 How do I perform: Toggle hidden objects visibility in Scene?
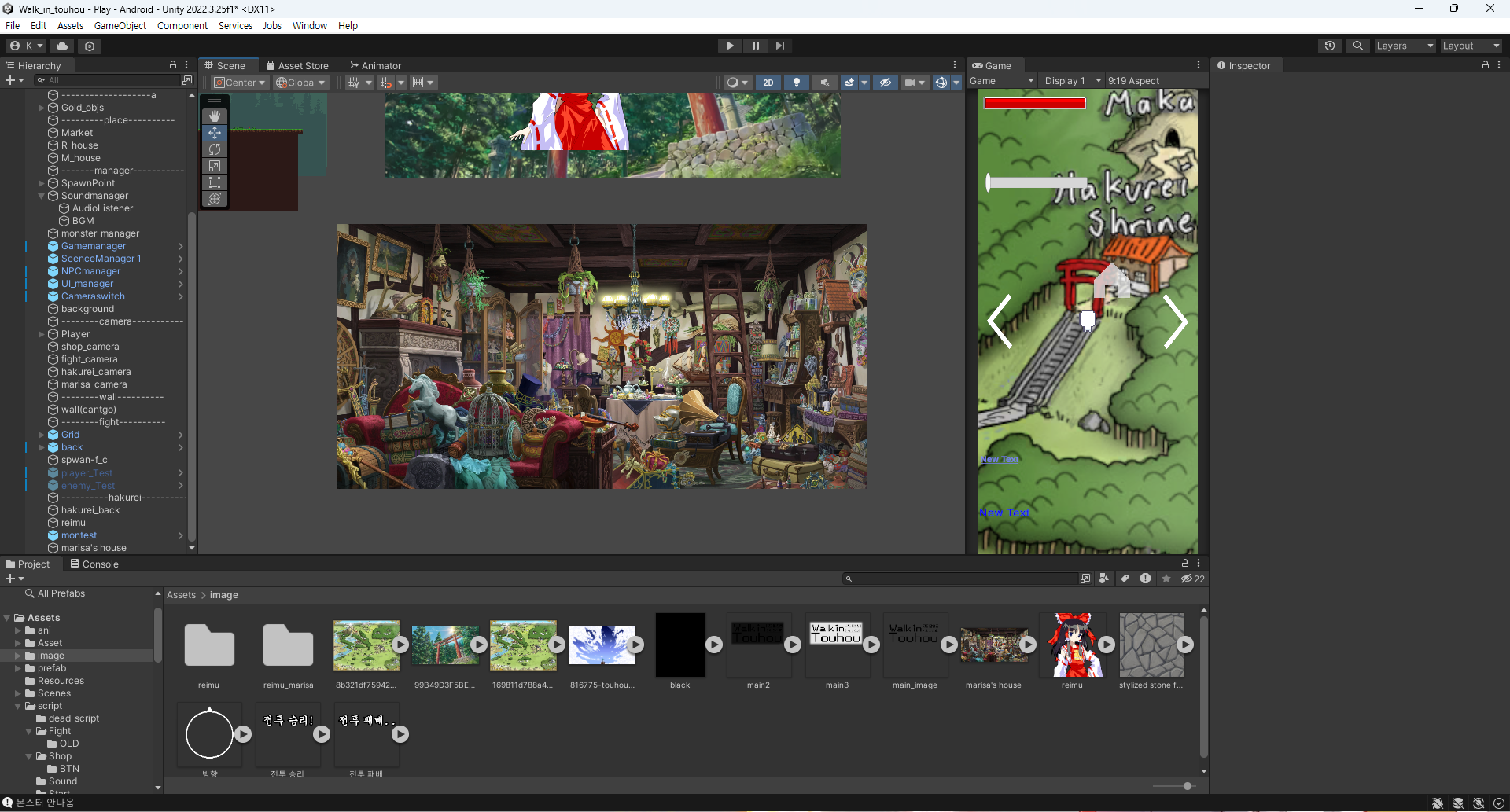886,83
